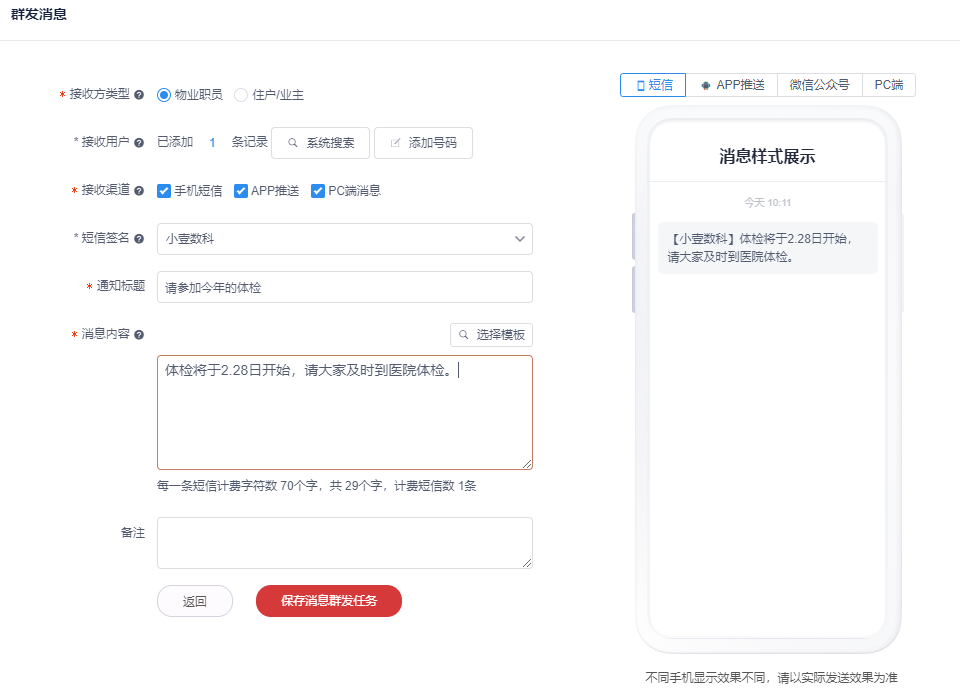Click help icon beside 接收用户

coord(139,143)
